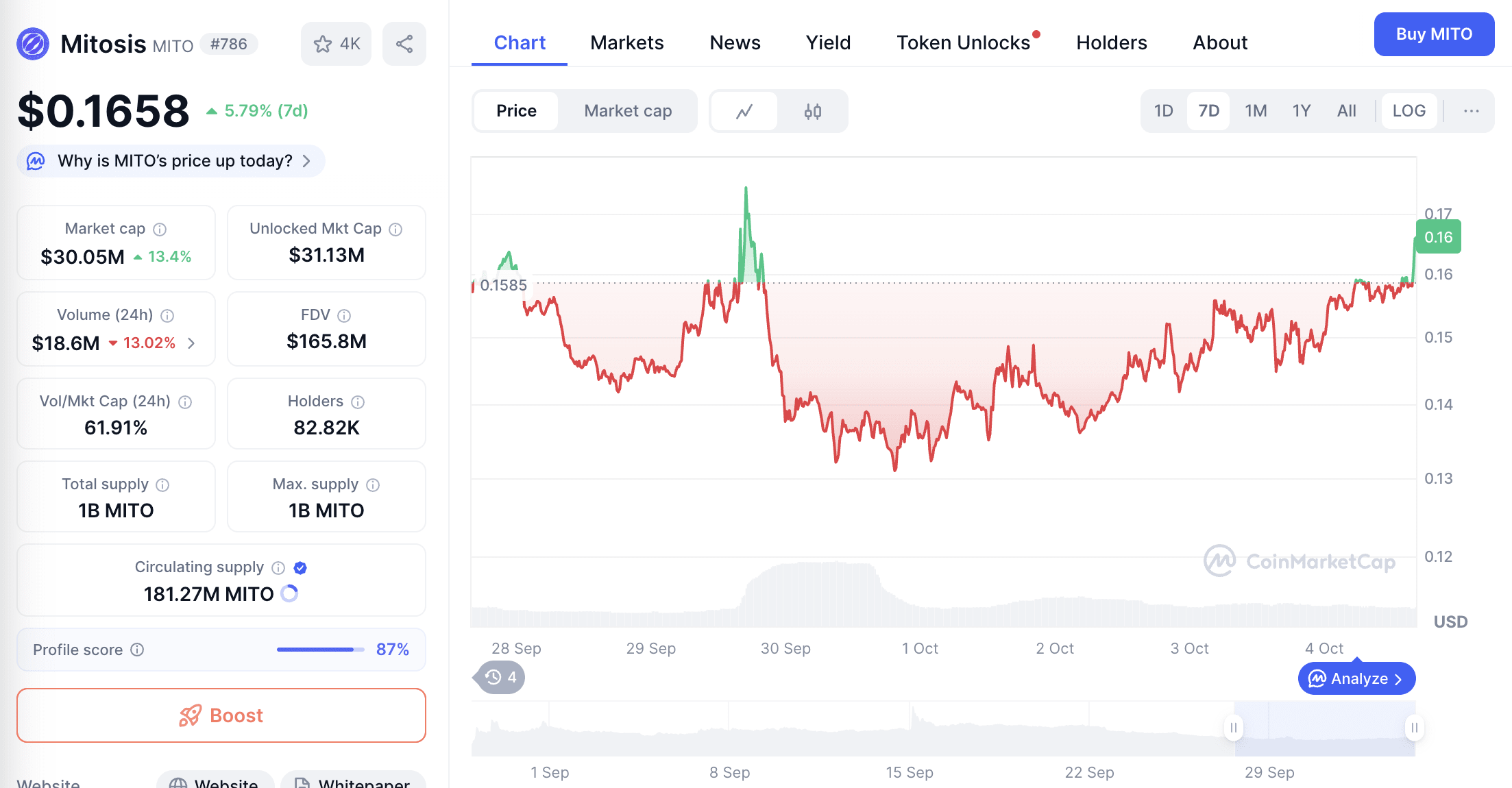The image size is (1512, 788).
Task: Click the Profile score info icon
Action: [137, 650]
